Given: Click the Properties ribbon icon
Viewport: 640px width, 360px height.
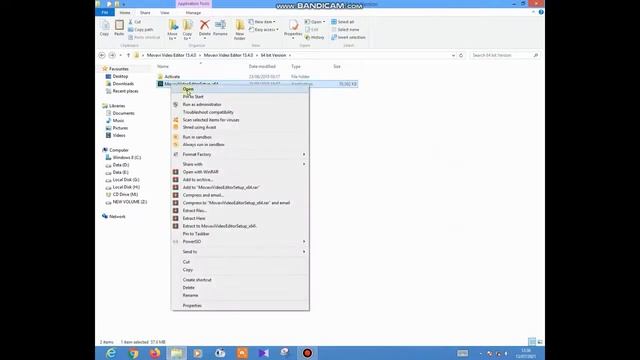Looking at the screenshot, I should [x=293, y=29].
